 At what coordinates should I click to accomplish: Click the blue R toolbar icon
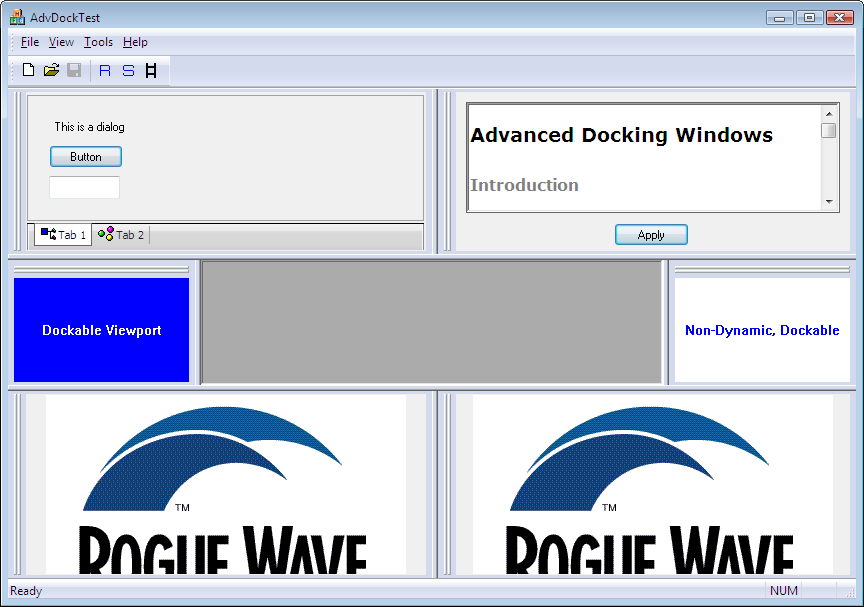point(105,70)
